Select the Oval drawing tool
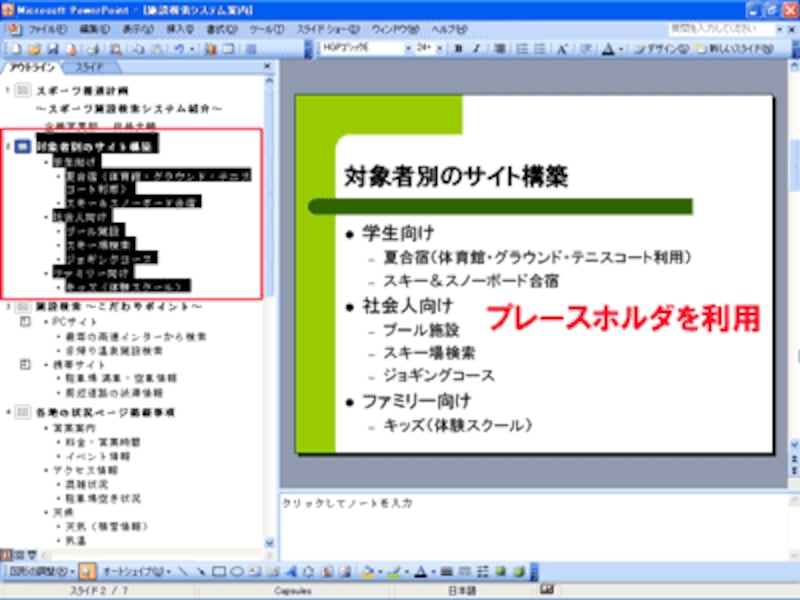 (237, 571)
